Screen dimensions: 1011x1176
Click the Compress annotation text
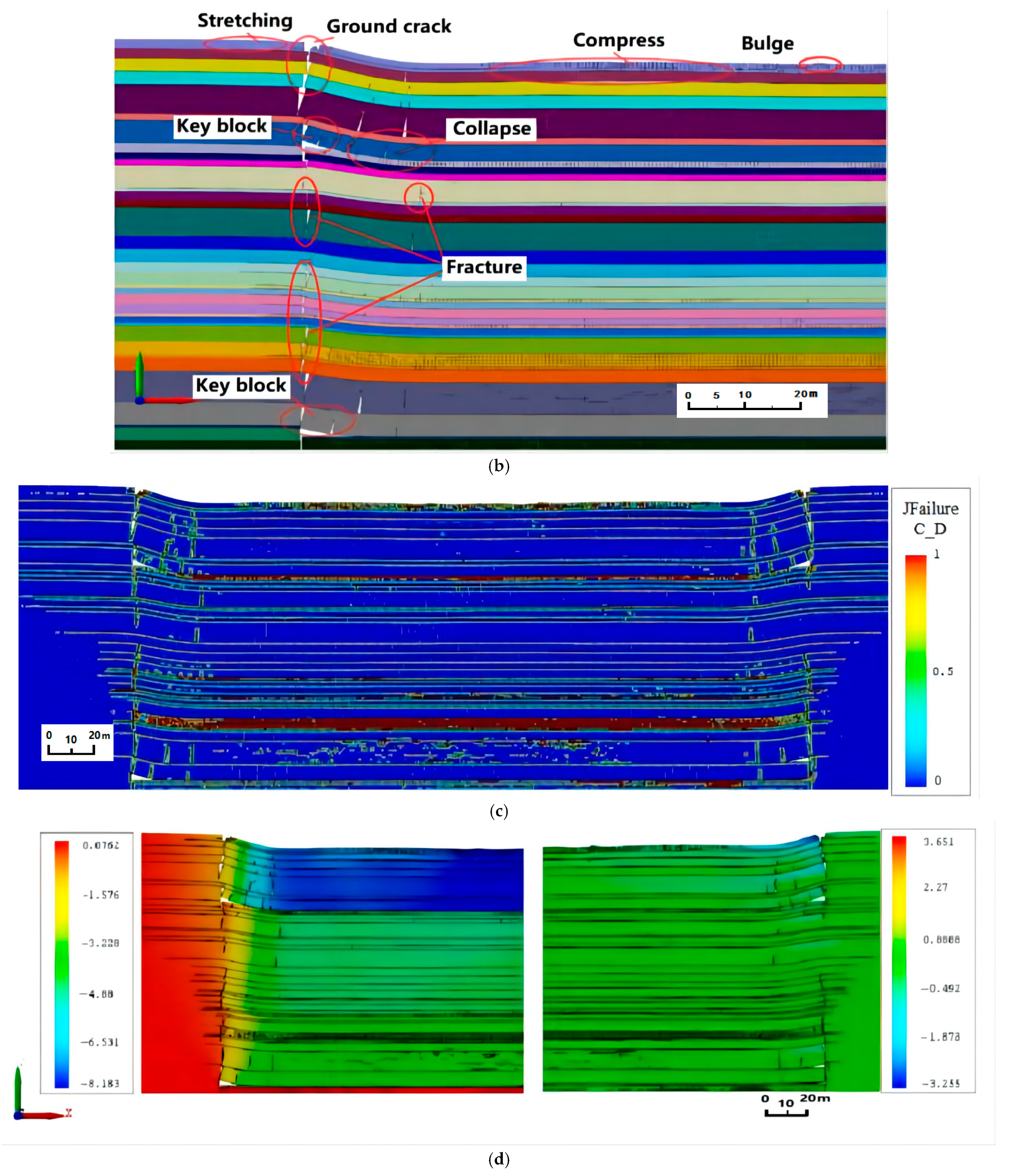pyautogui.click(x=618, y=40)
